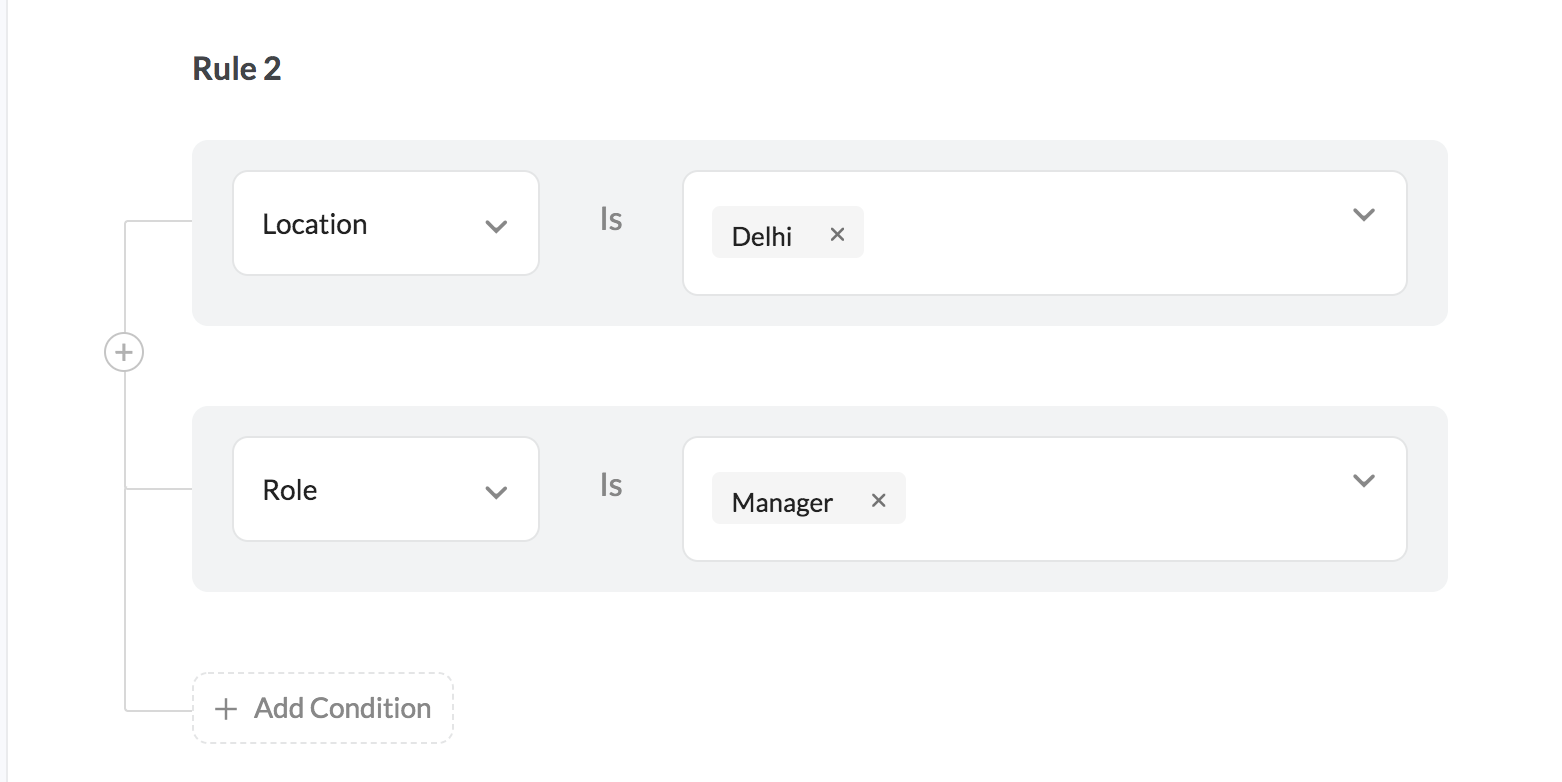
Task: Expand the Role field chevron arrow
Action: (x=496, y=492)
